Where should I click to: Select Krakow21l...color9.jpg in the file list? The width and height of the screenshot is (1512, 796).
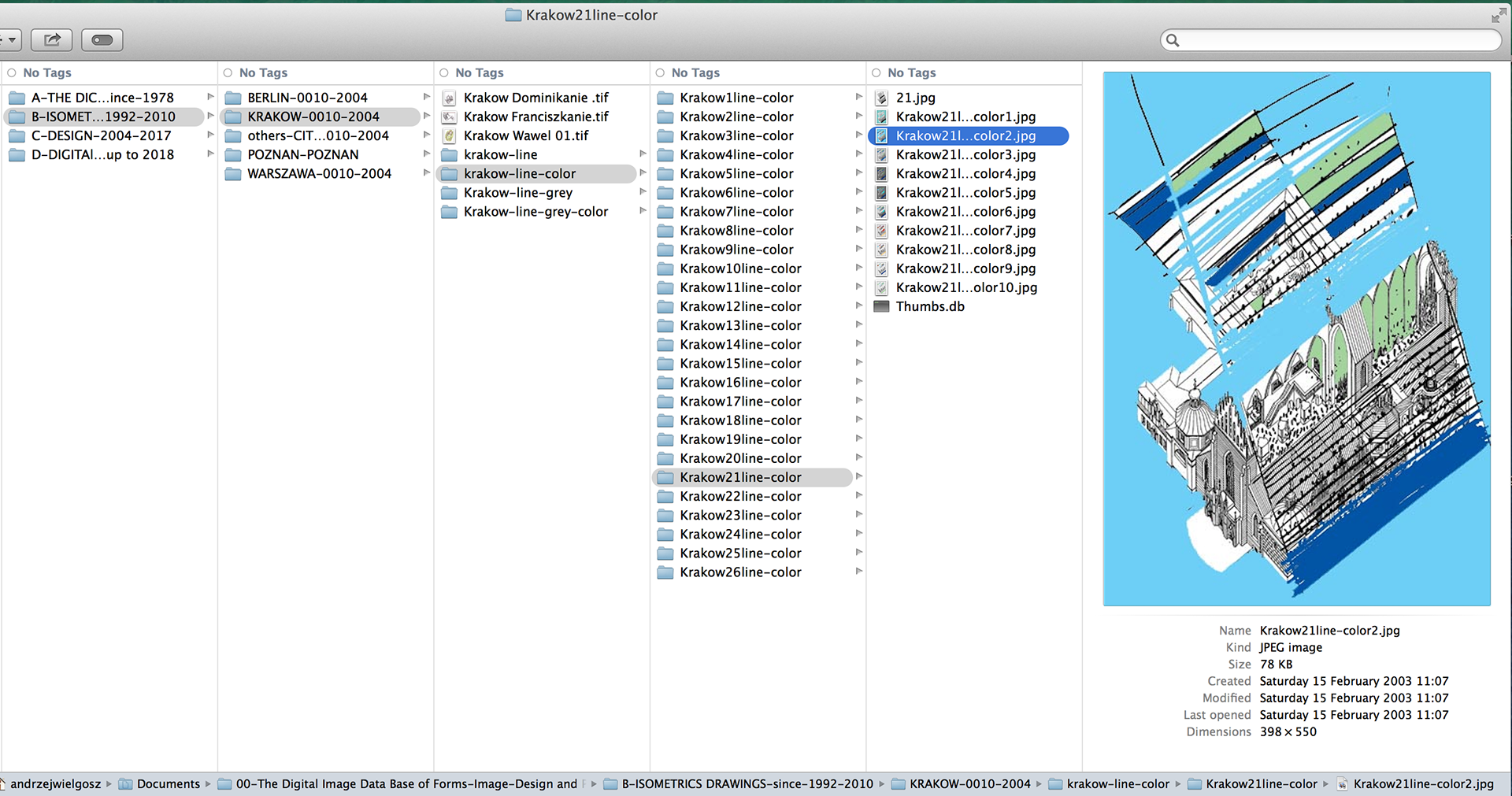[x=968, y=268]
